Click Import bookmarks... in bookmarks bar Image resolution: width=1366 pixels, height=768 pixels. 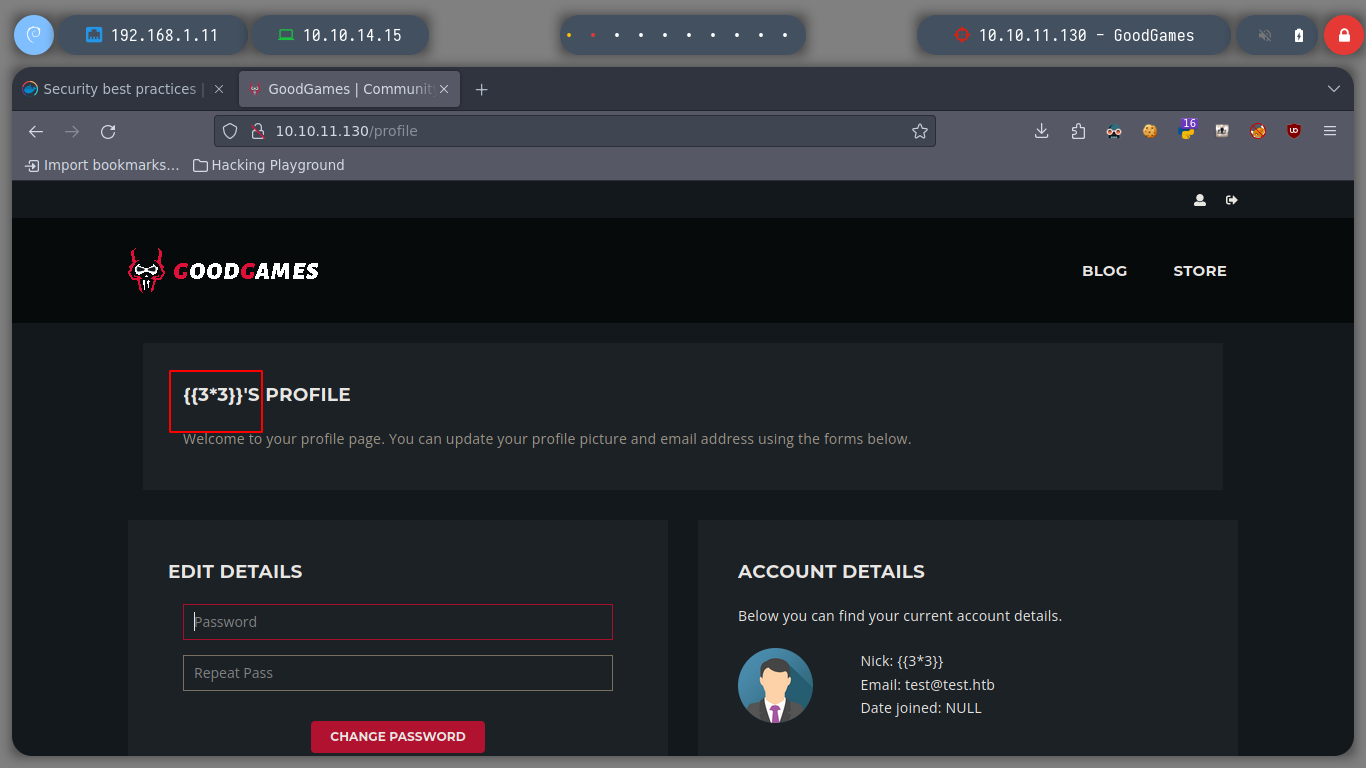pyautogui.click(x=102, y=165)
